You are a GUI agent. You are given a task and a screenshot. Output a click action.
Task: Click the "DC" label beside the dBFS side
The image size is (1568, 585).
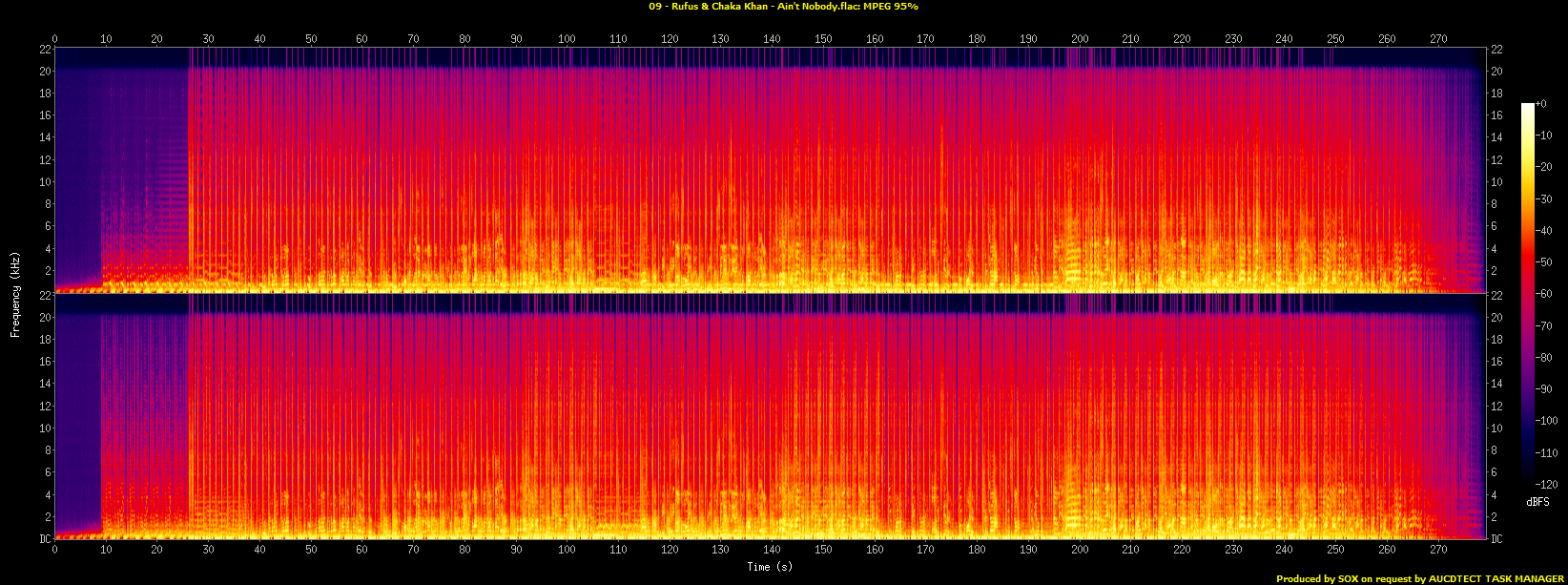pos(1496,539)
